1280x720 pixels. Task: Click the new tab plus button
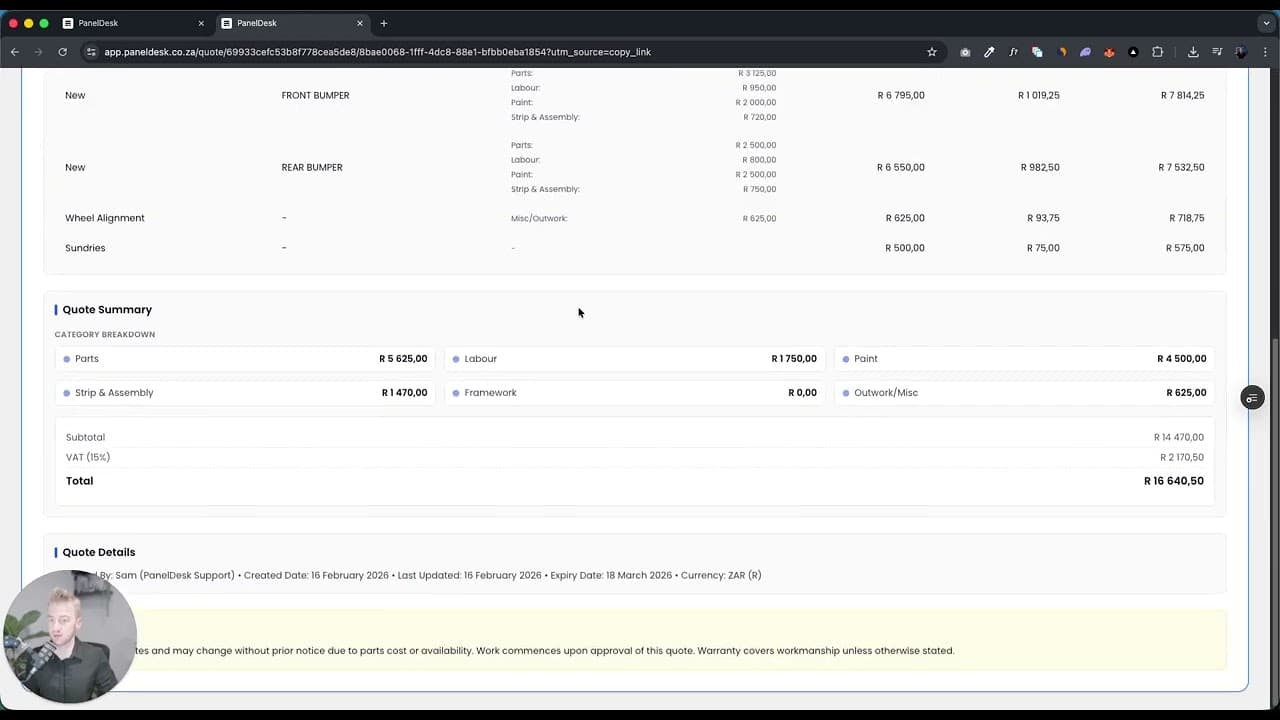click(x=384, y=23)
